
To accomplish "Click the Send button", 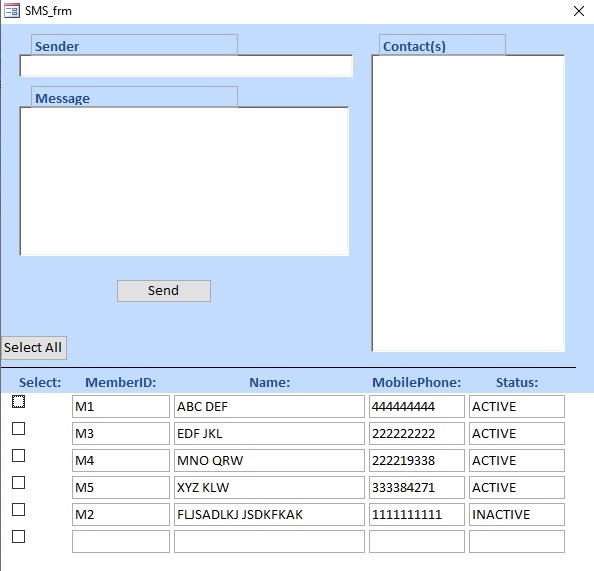I will (x=164, y=291).
